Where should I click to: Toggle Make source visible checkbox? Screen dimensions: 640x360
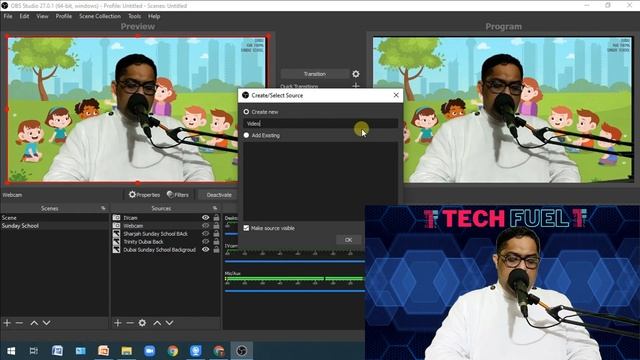click(246, 228)
